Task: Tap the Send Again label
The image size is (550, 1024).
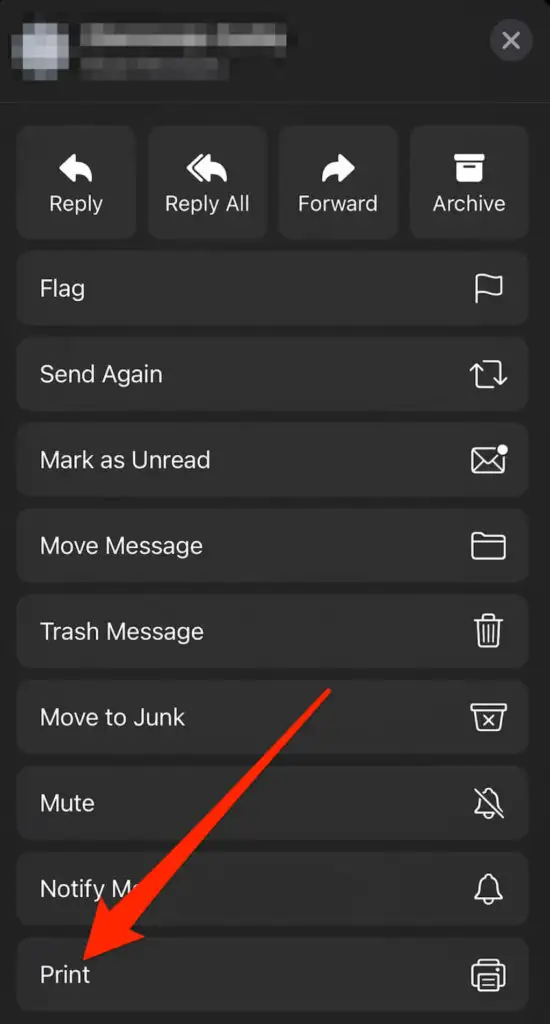Action: tap(101, 375)
